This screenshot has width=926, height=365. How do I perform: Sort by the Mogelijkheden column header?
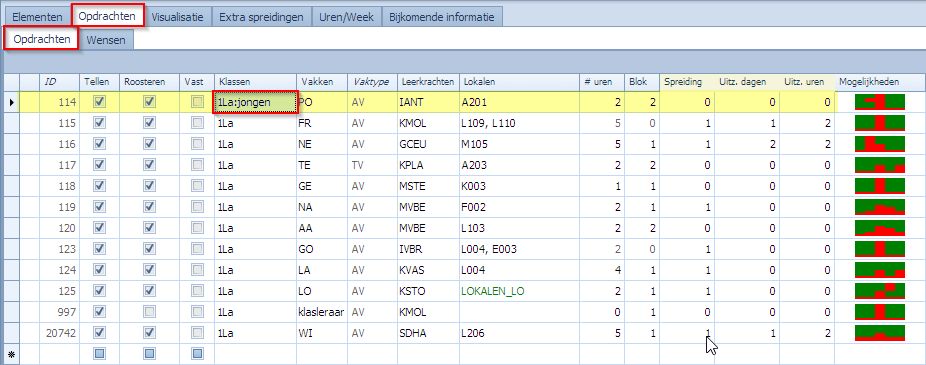880,82
